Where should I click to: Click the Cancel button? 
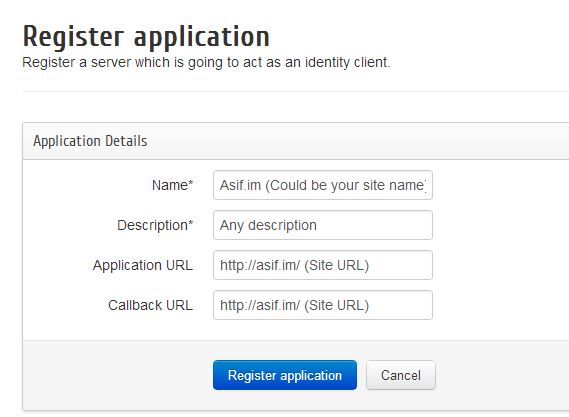point(401,375)
